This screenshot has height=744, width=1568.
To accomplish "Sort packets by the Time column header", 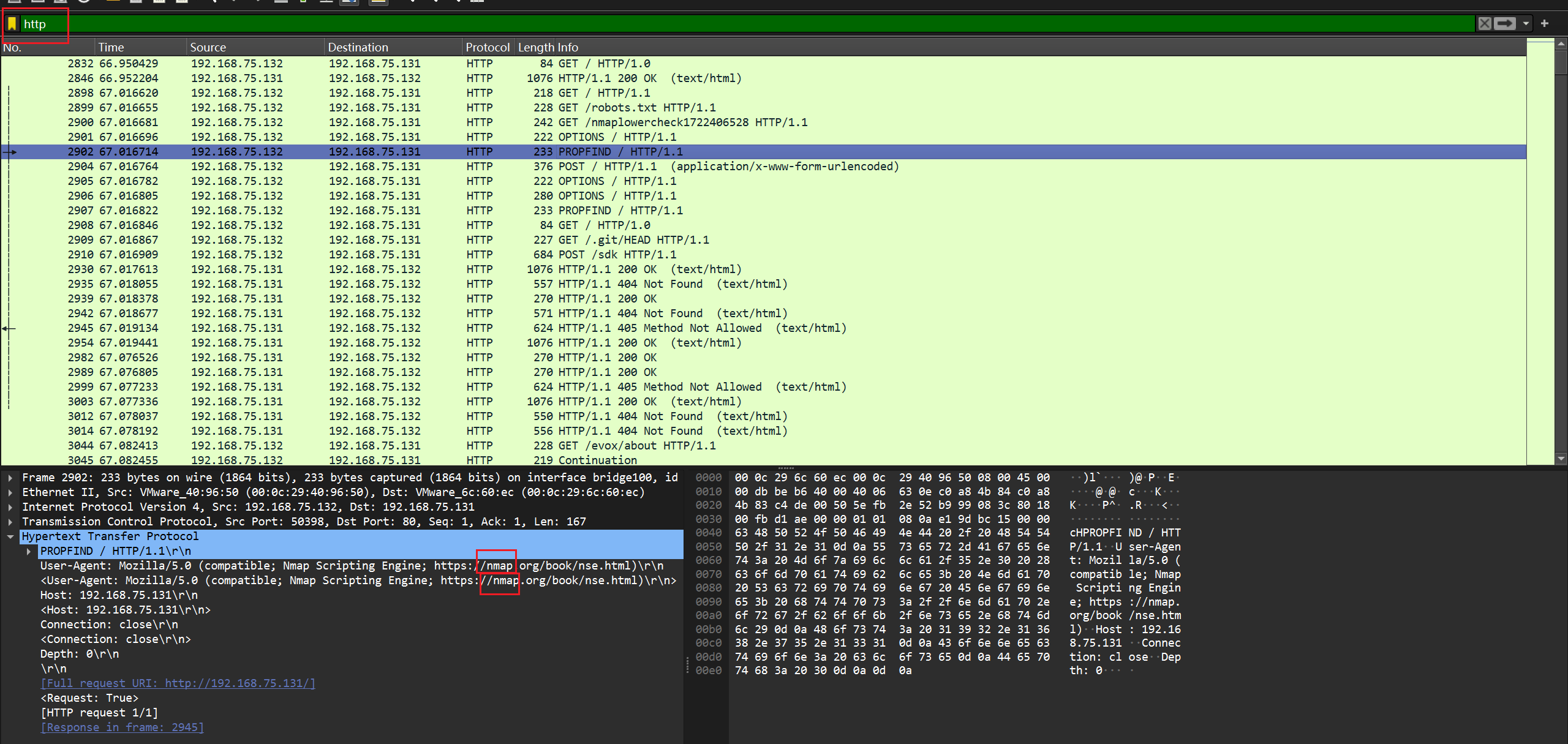I will [111, 47].
